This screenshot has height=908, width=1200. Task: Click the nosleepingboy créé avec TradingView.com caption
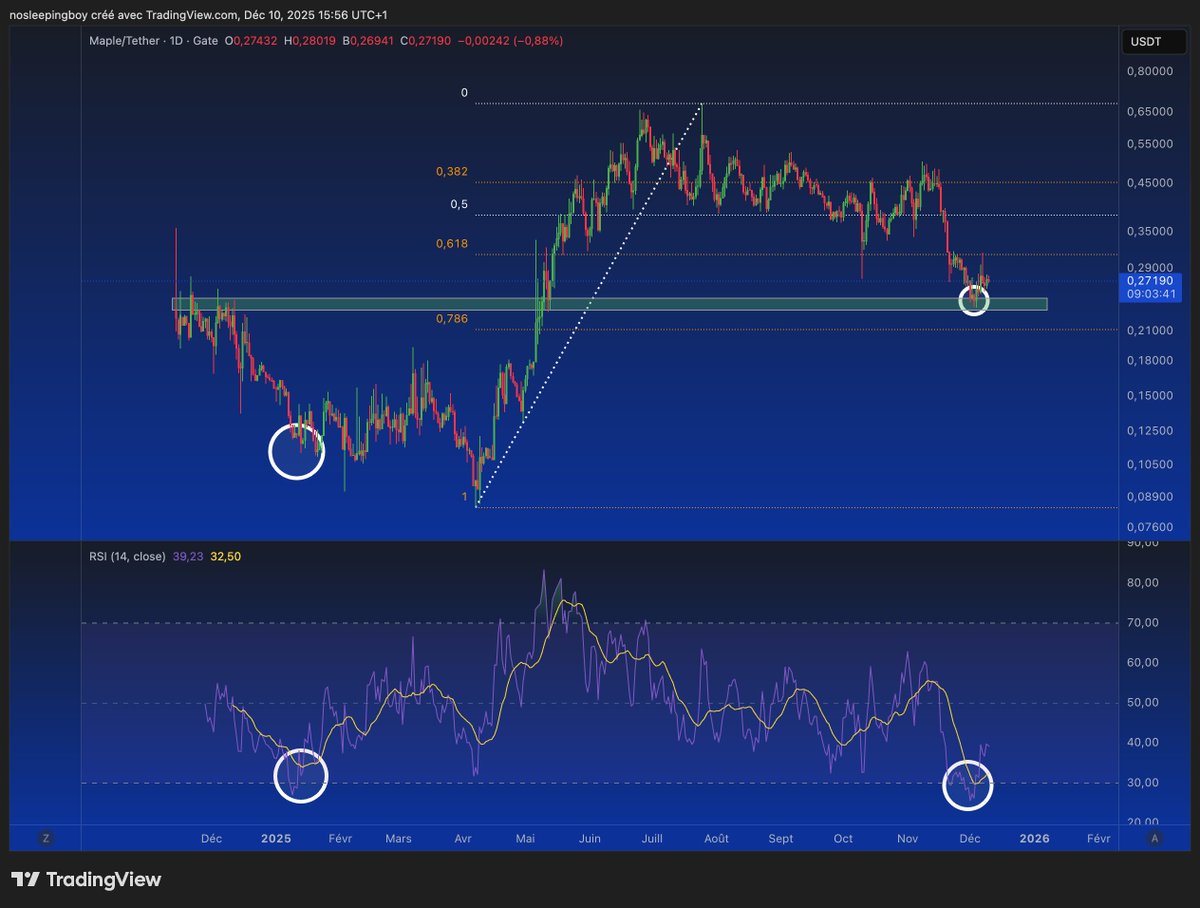pyautogui.click(x=124, y=14)
